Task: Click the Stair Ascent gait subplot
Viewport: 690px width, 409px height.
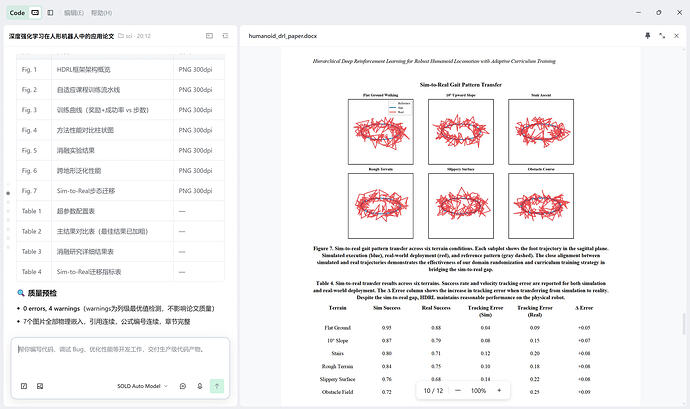Action: point(541,132)
